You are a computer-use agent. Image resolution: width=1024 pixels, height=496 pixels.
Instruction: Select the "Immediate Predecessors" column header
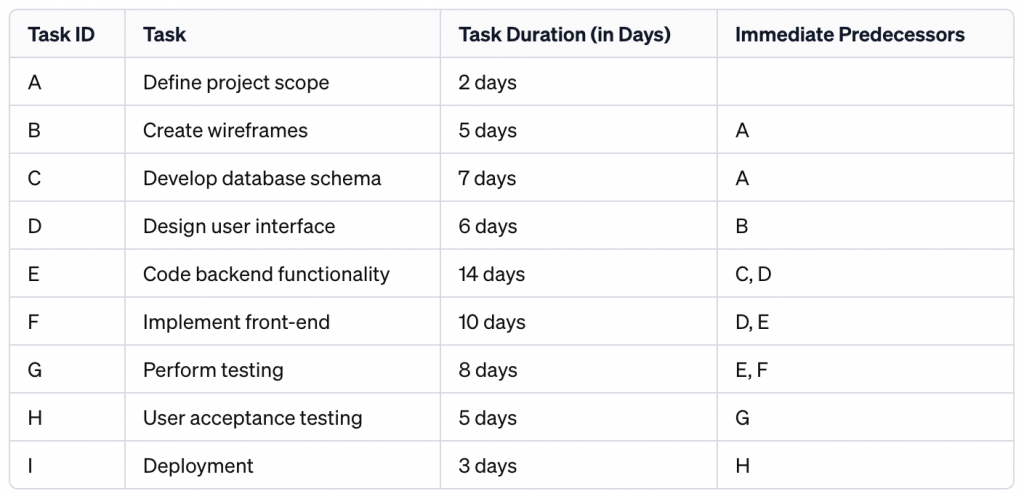point(849,35)
